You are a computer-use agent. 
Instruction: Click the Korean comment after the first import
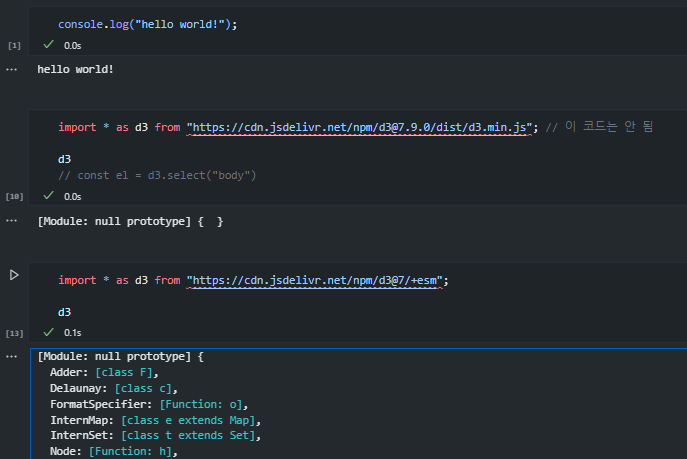pos(599,127)
